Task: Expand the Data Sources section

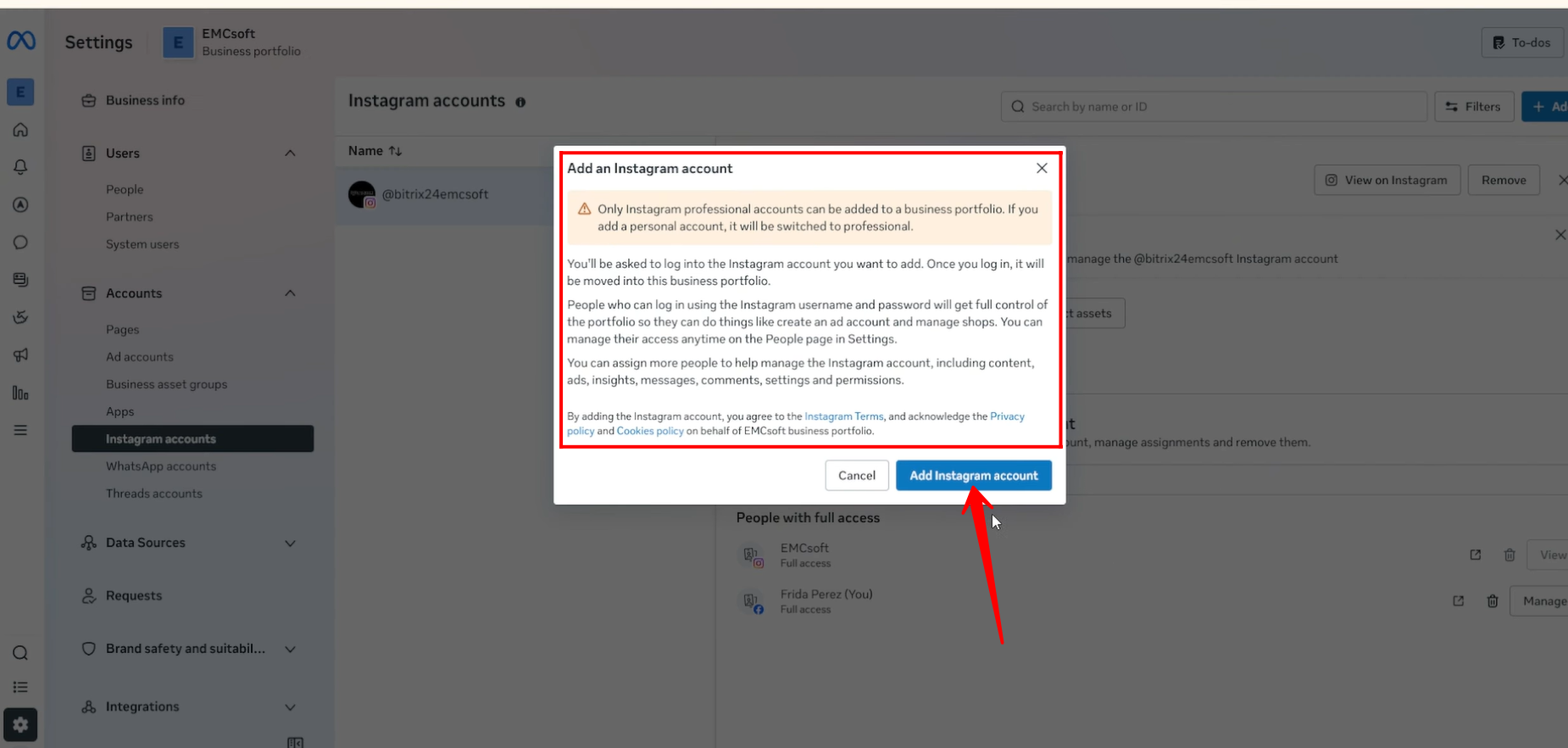Action: point(290,543)
